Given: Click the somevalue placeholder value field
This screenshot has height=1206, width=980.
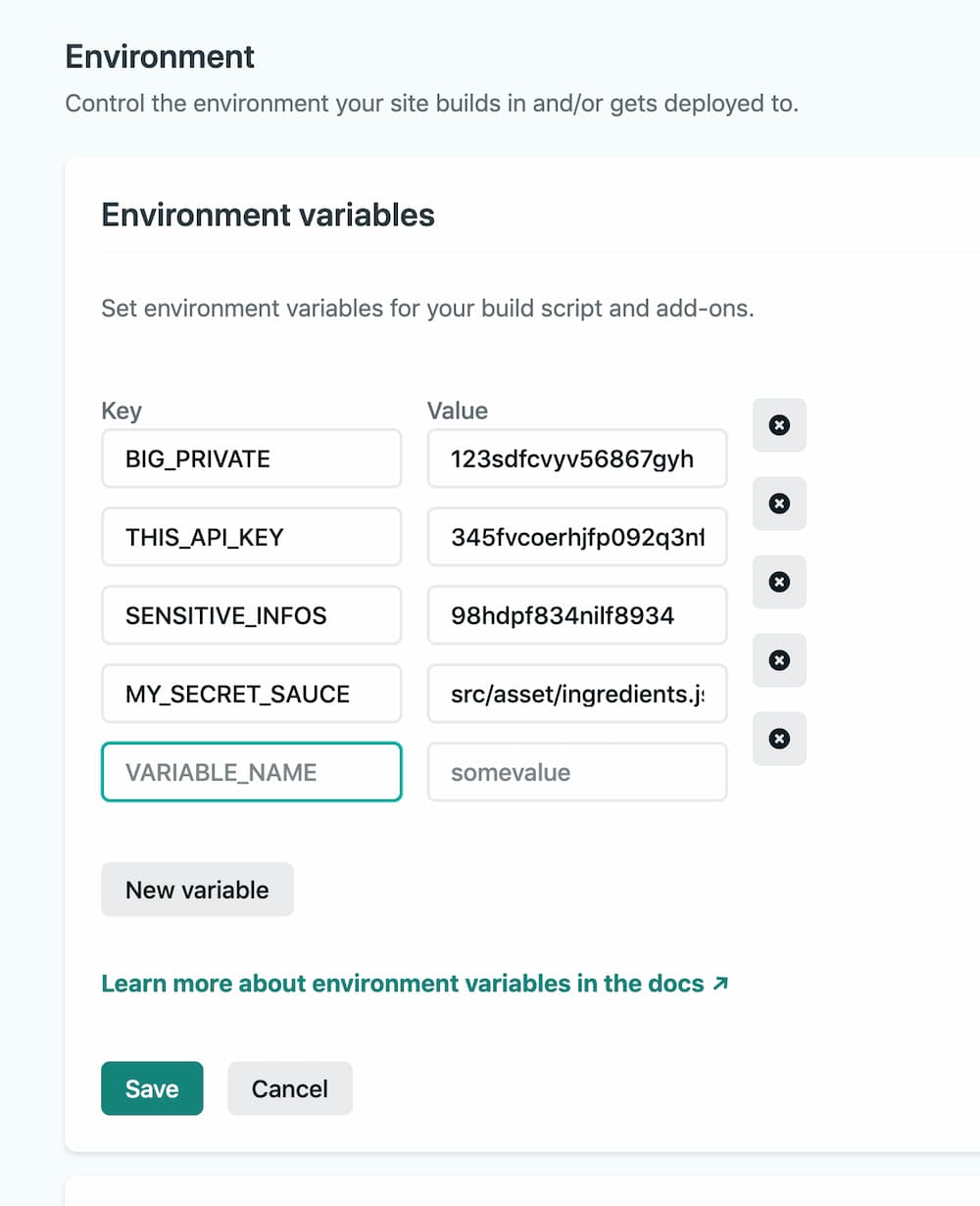Looking at the screenshot, I should tap(576, 772).
